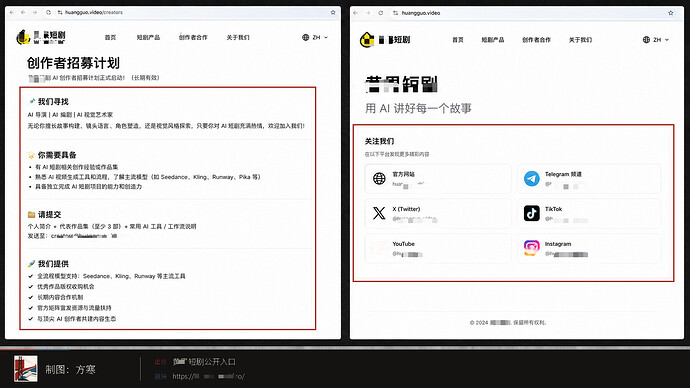Click the site logo in left browser
This screenshot has width=690, height=388.
coord(41,37)
